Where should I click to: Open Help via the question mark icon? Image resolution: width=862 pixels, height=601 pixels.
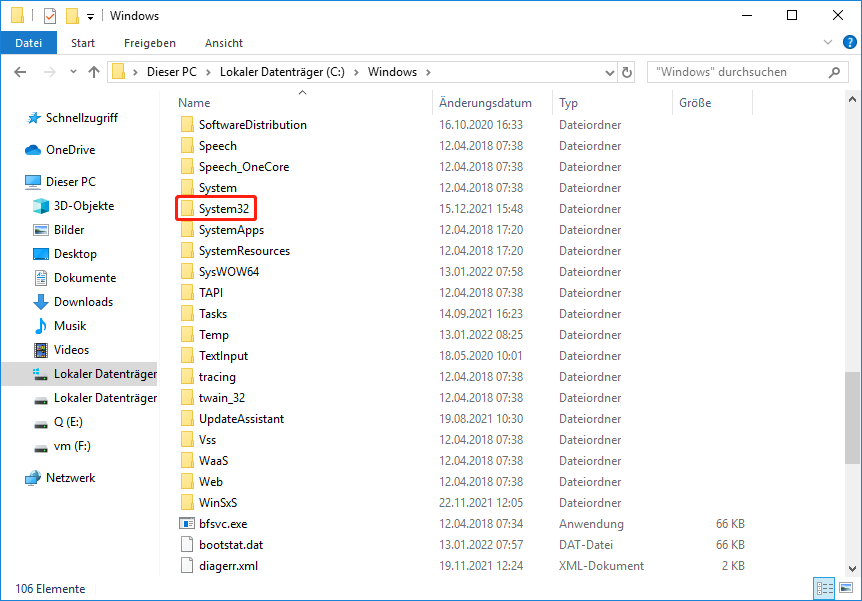click(x=849, y=42)
